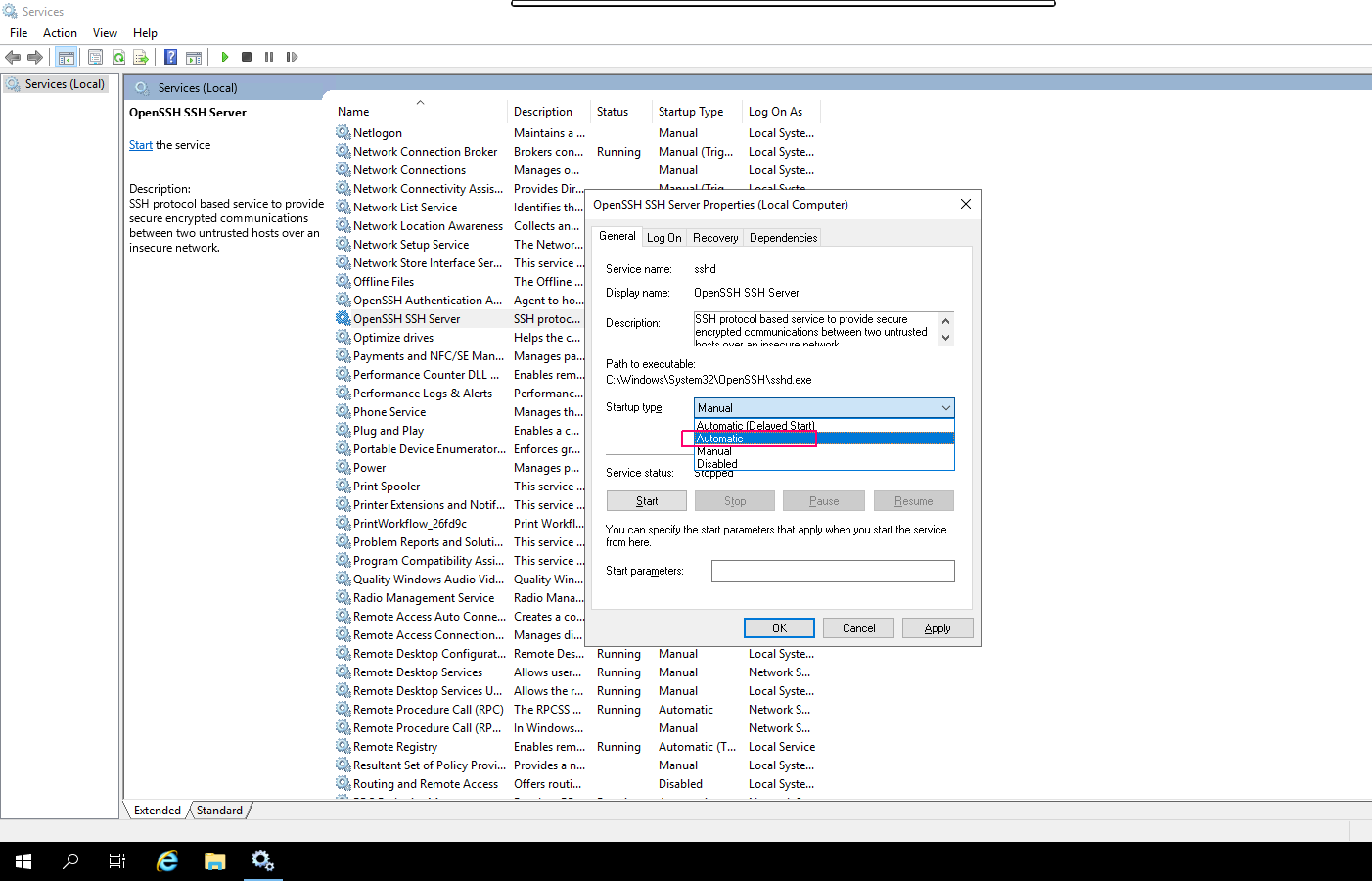The image size is (1372, 881).
Task: Click 'Start the service' link in left pane
Action: [141, 145]
